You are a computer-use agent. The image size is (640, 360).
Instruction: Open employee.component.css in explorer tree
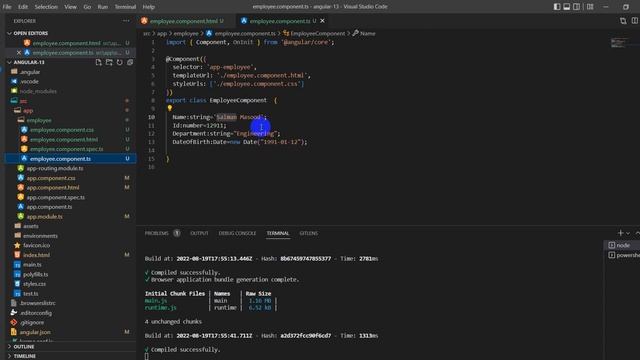click(62, 130)
